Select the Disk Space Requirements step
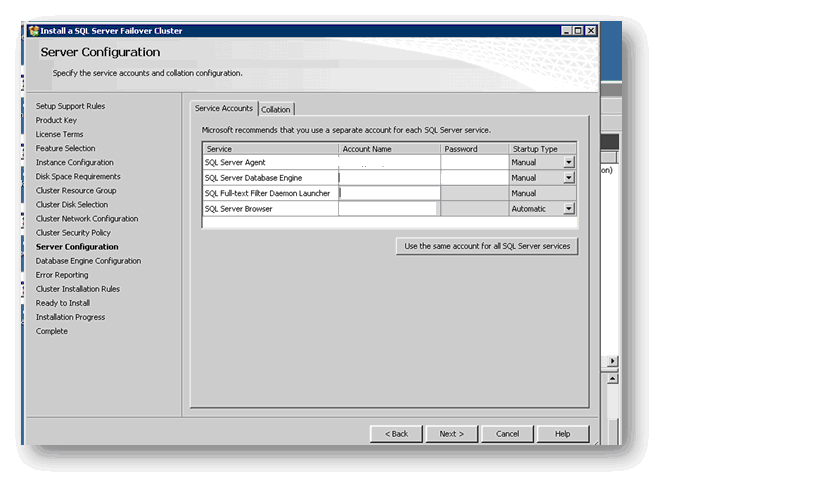This screenshot has width=819, height=487. point(78,177)
